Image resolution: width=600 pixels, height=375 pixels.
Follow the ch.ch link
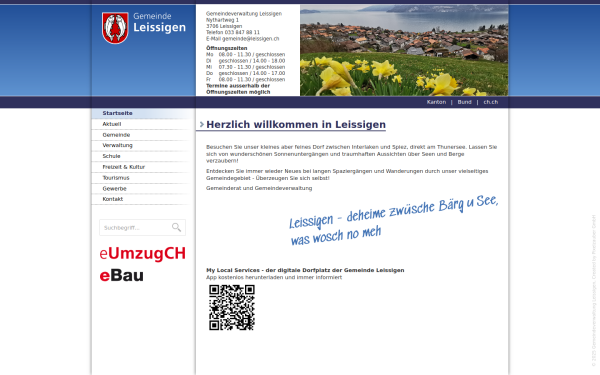491,102
